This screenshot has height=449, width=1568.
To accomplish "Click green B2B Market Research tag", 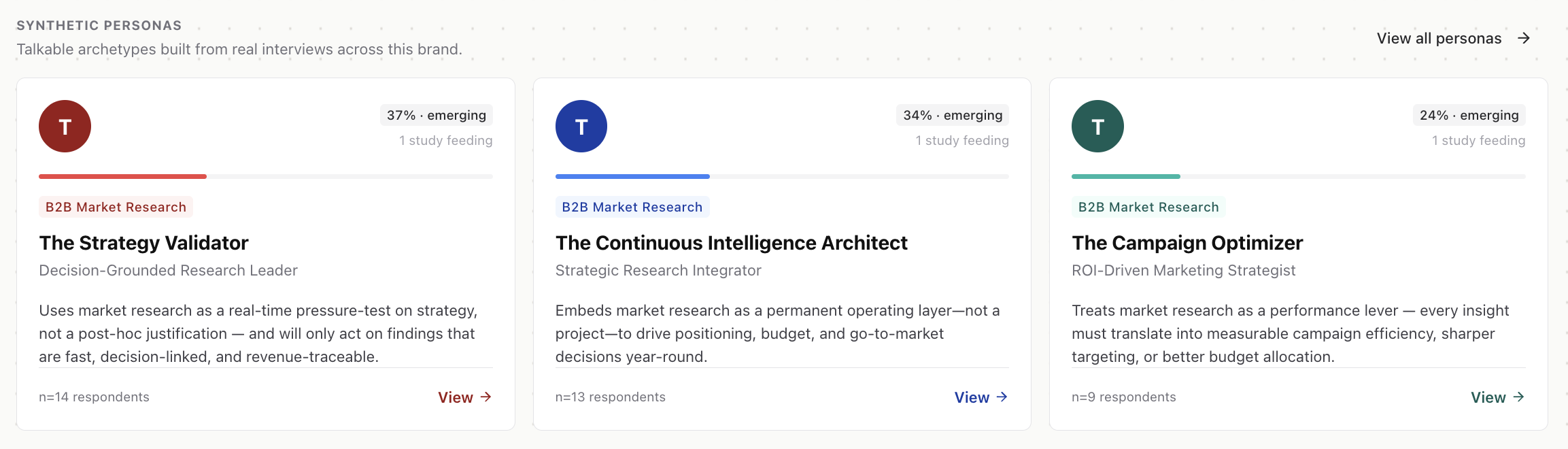I will click(1148, 207).
